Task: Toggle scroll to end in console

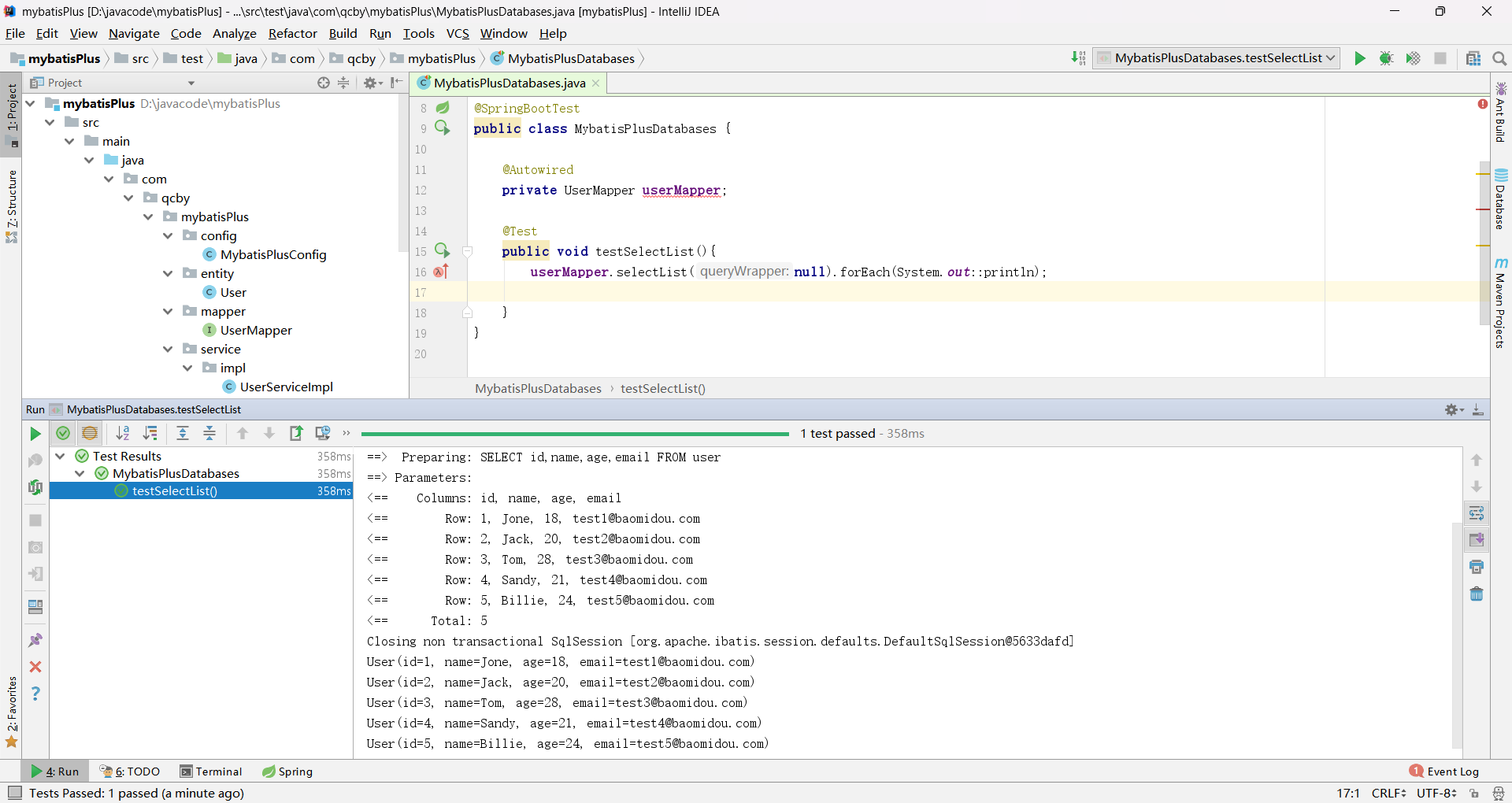Action: [1477, 540]
